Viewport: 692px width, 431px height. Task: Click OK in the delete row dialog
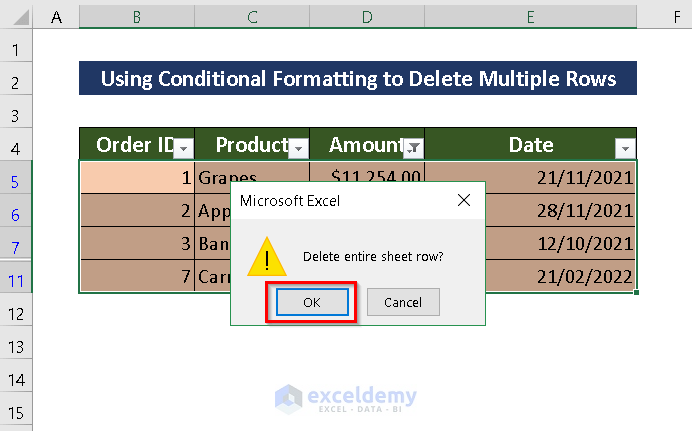(312, 302)
